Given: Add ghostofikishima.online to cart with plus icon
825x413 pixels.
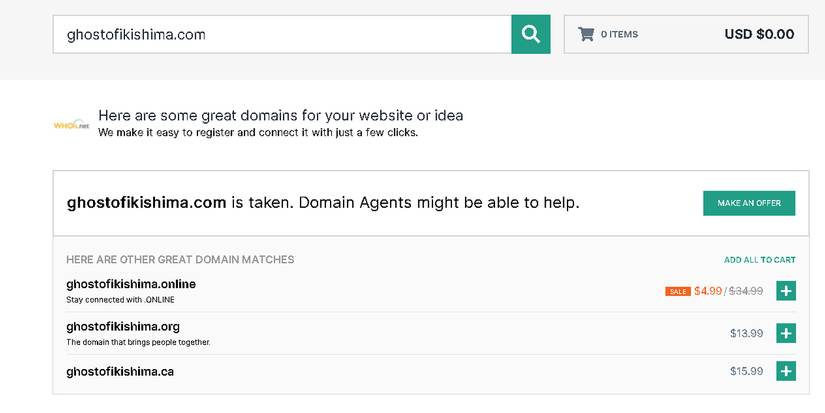Looking at the screenshot, I should coord(786,291).
